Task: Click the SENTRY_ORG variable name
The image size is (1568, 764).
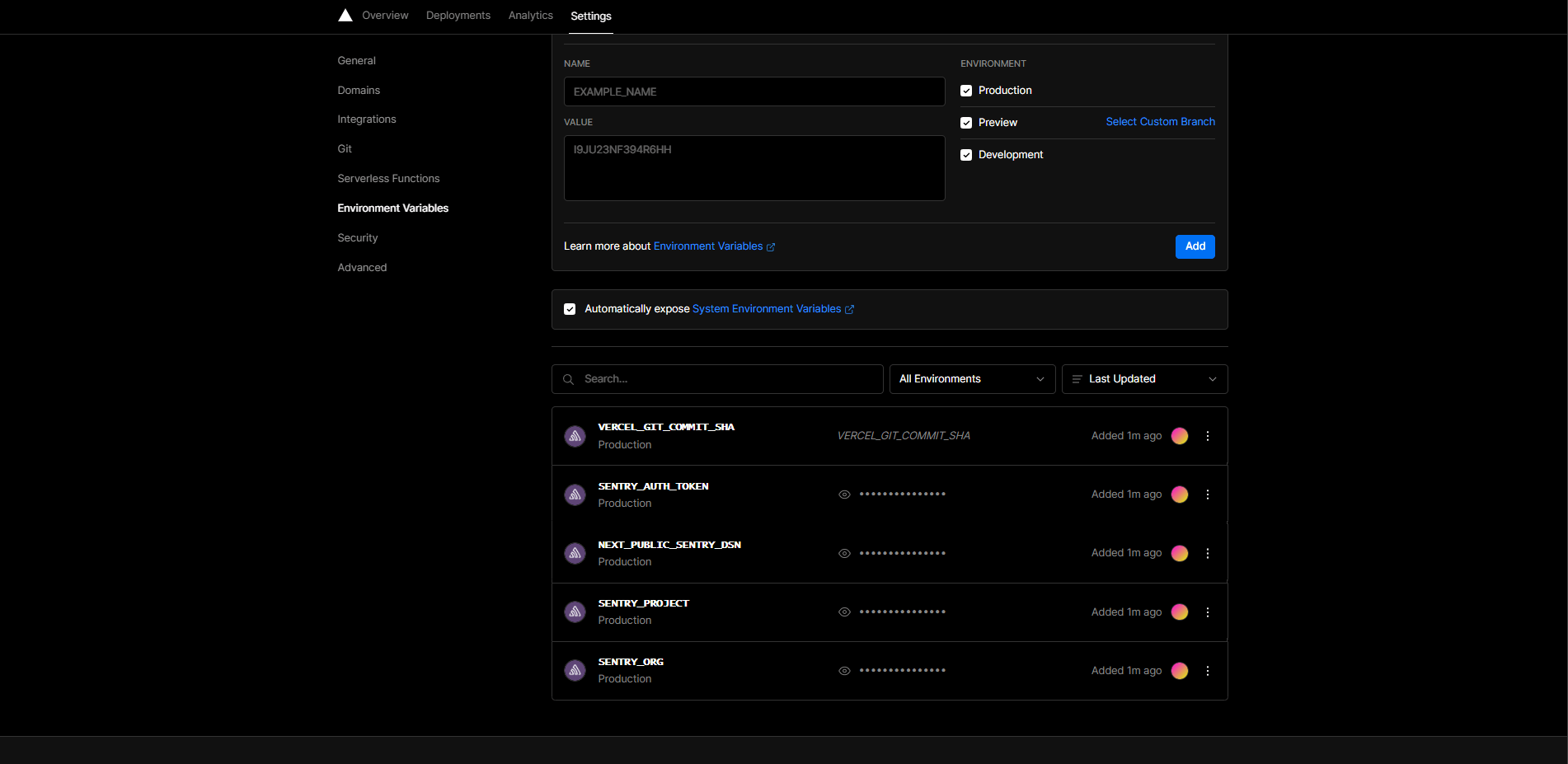Action: click(631, 662)
